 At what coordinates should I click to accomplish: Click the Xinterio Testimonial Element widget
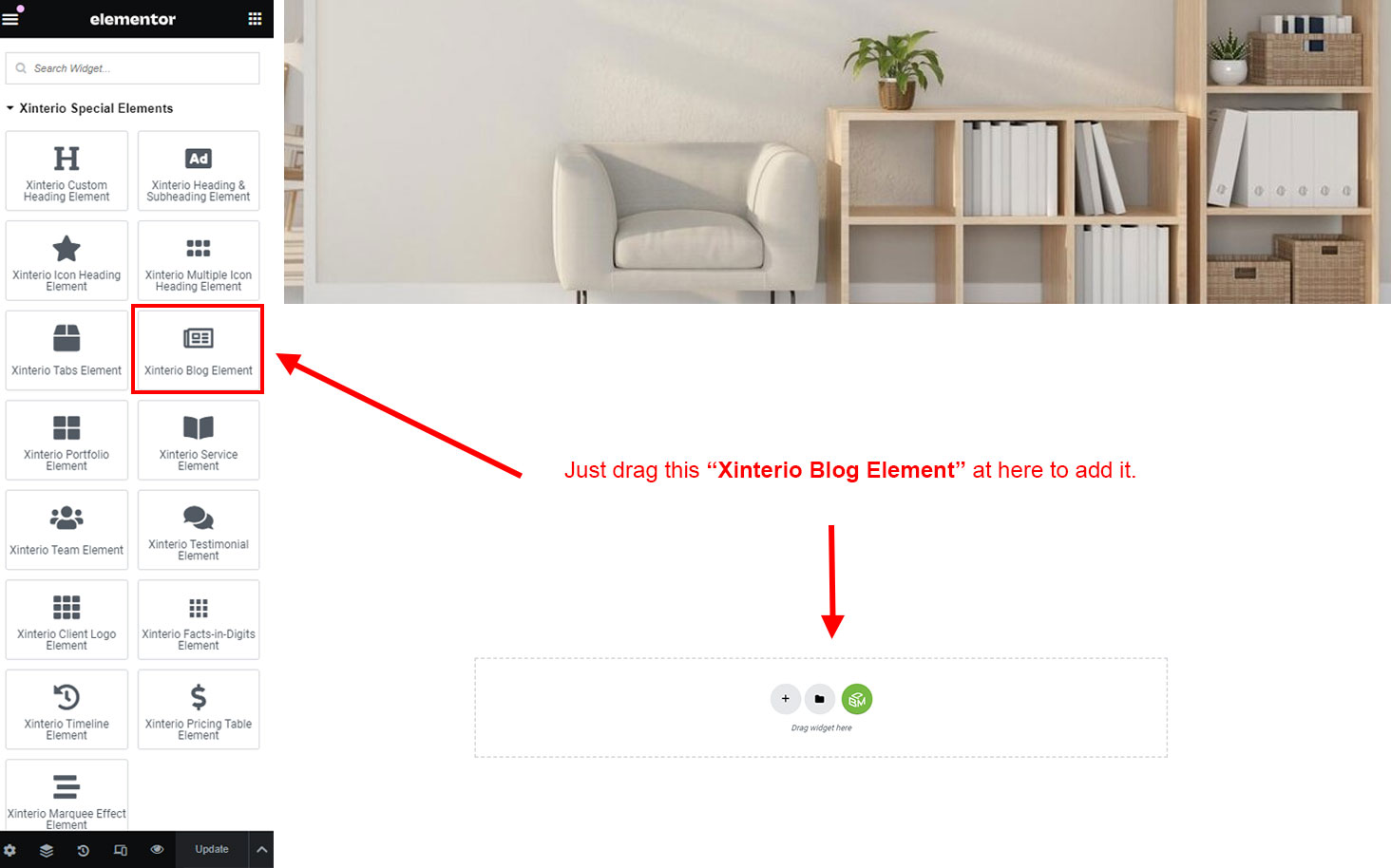pyautogui.click(x=199, y=530)
